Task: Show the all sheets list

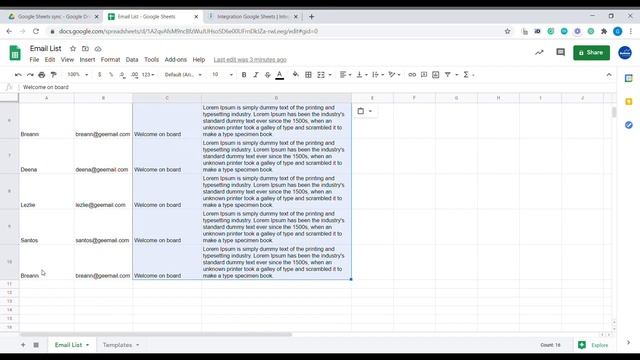Action: 36,345
